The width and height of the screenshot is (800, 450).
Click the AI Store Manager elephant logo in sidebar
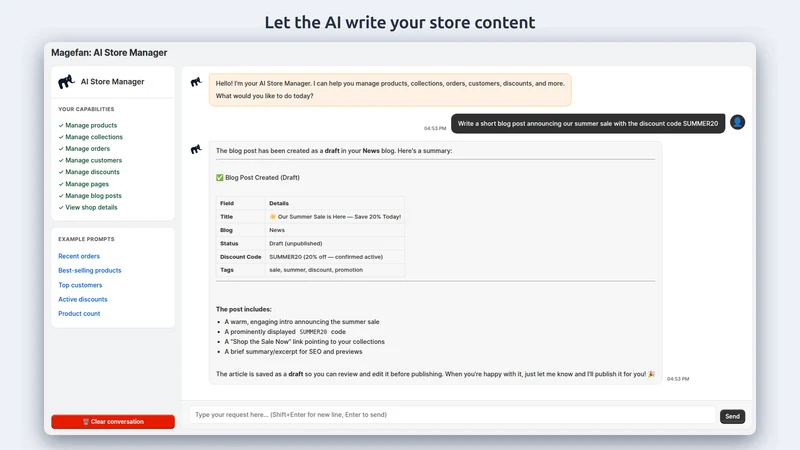66,82
